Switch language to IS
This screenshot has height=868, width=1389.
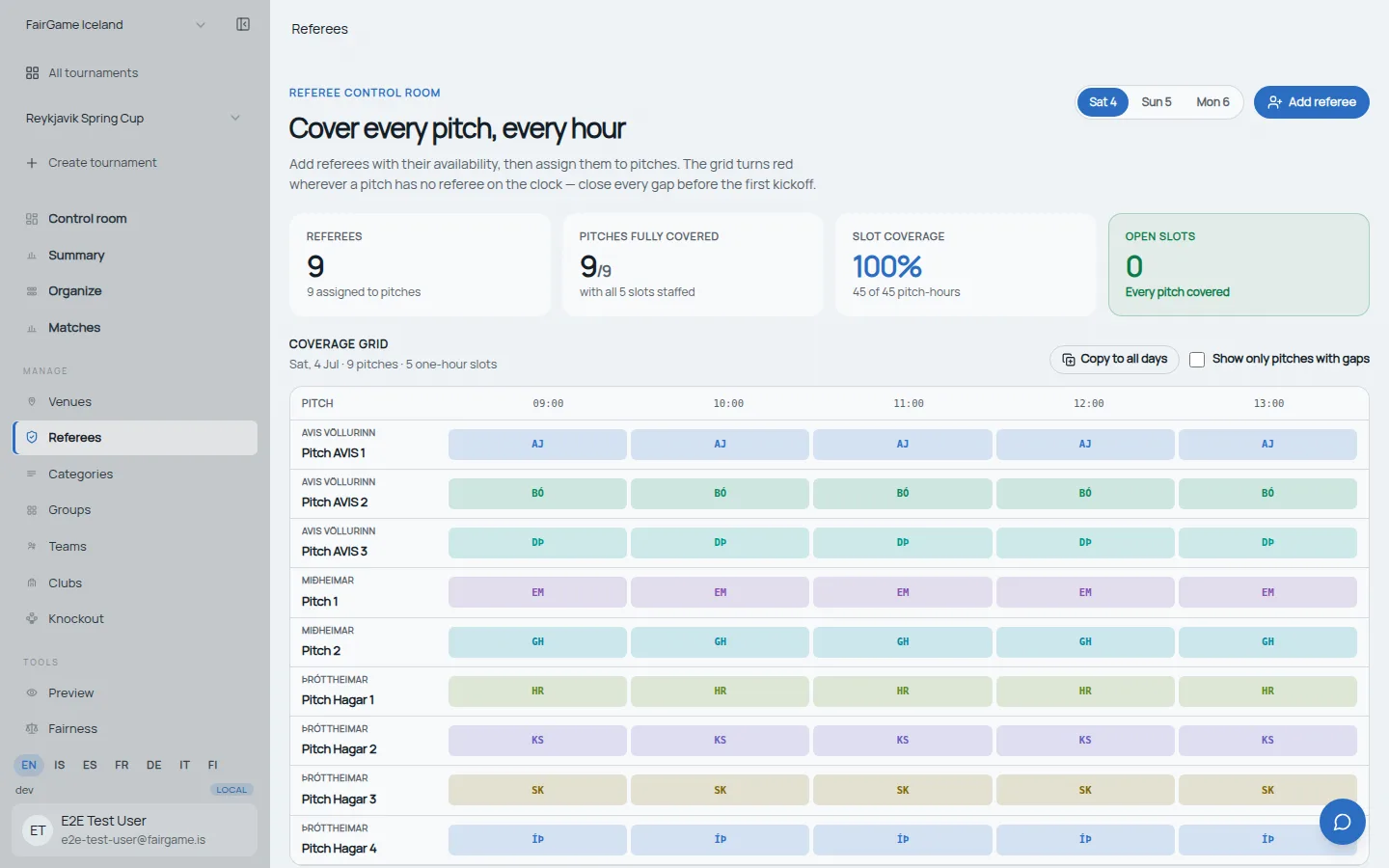pyautogui.click(x=60, y=765)
